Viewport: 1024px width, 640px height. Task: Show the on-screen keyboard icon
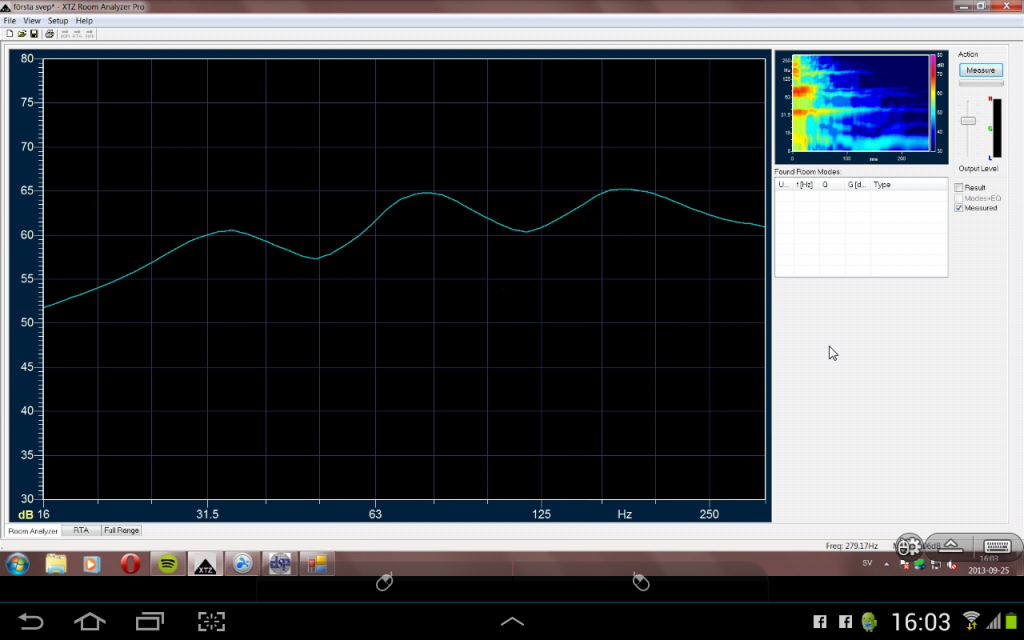[996, 546]
